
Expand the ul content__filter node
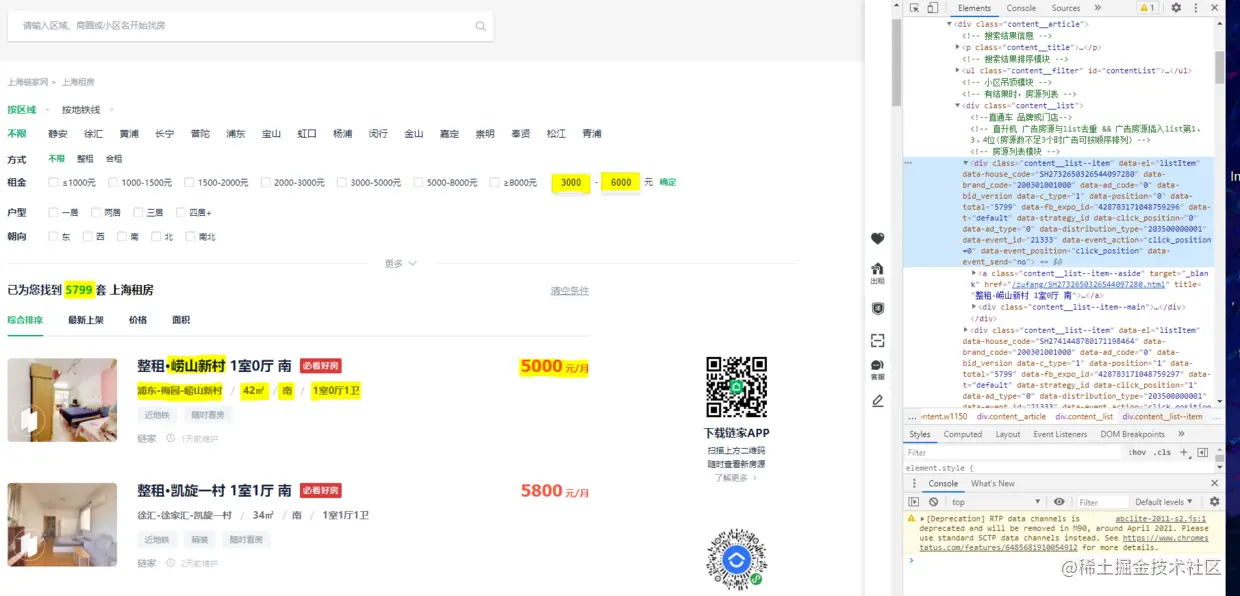(x=958, y=71)
